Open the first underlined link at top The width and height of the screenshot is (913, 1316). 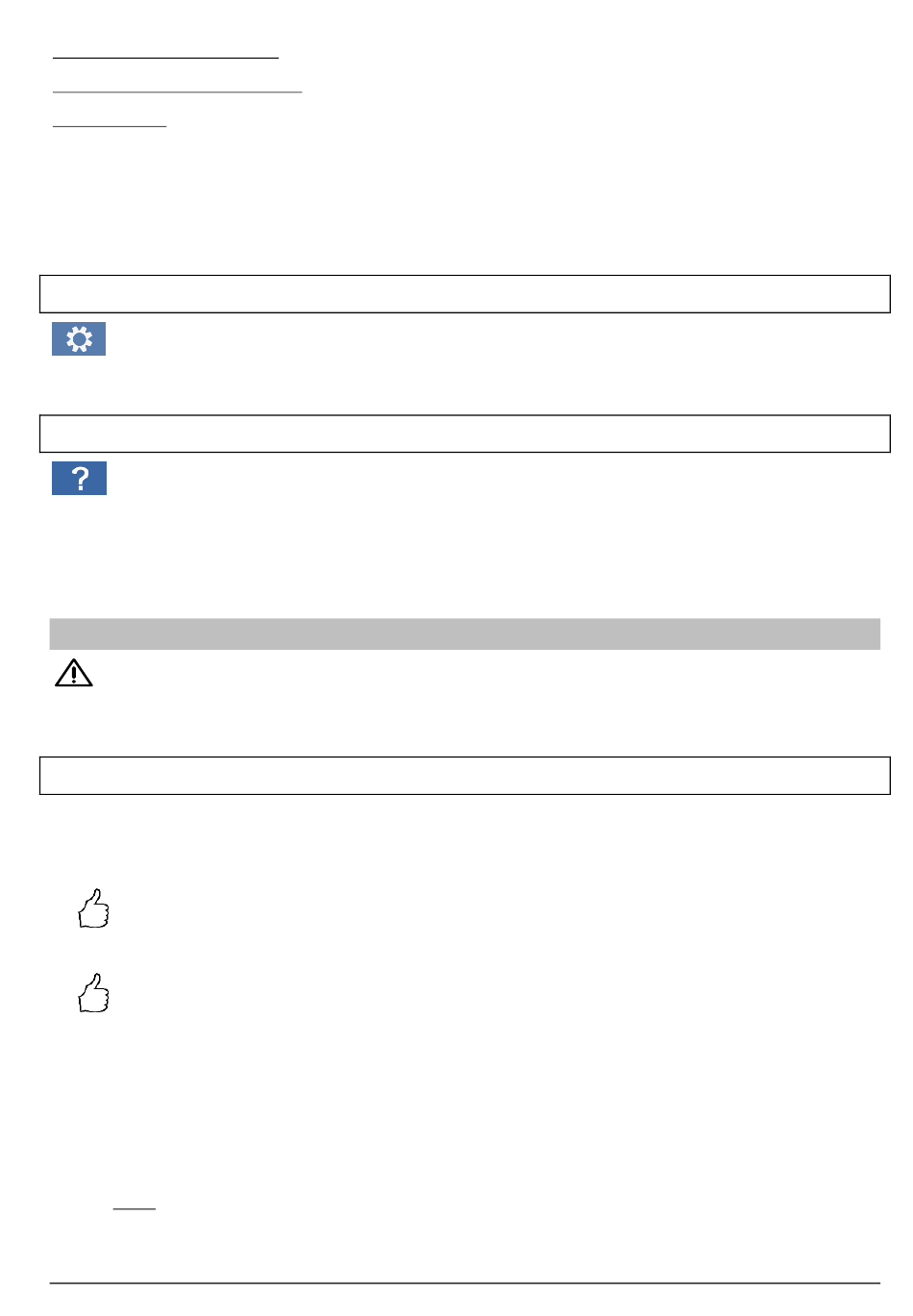pyautogui.click(x=165, y=58)
